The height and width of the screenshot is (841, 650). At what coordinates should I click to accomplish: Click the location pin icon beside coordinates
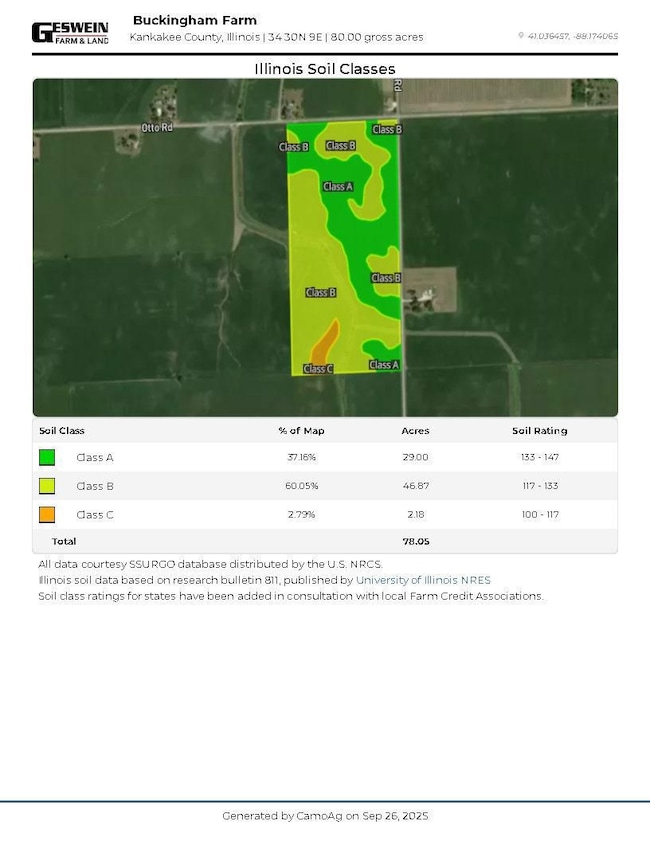coord(521,36)
